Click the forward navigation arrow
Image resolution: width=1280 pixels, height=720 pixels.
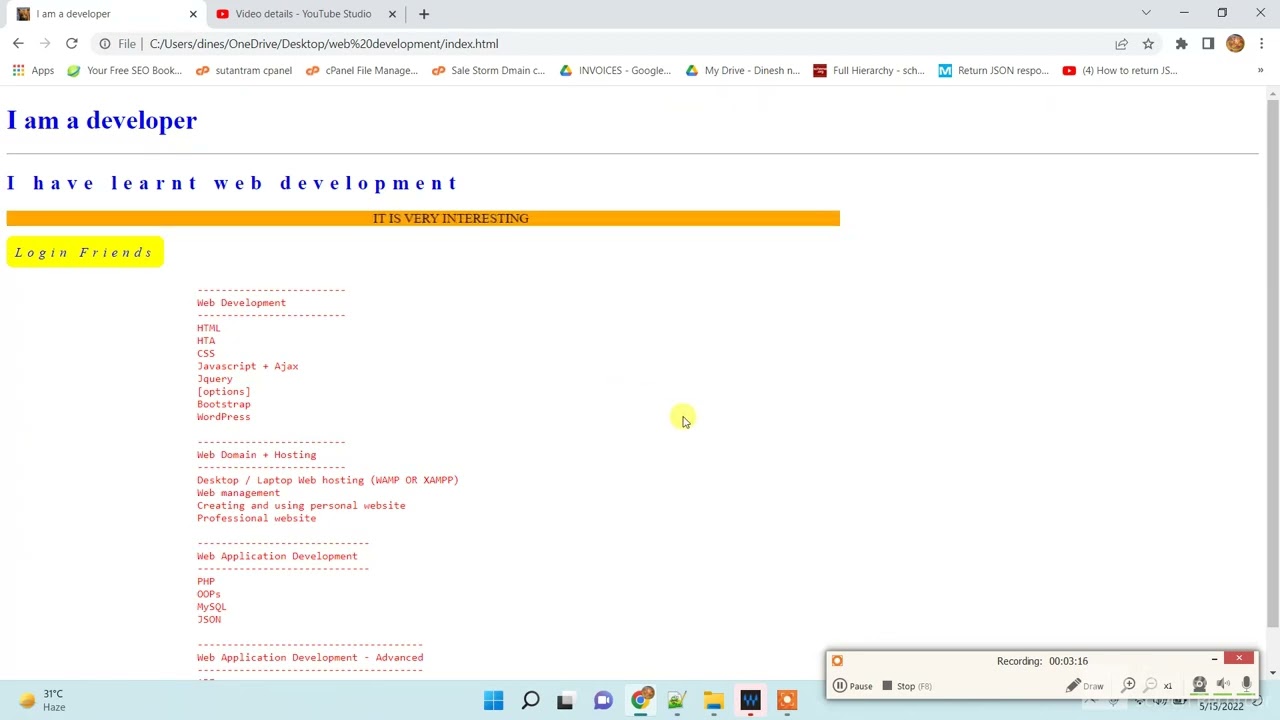point(45,44)
